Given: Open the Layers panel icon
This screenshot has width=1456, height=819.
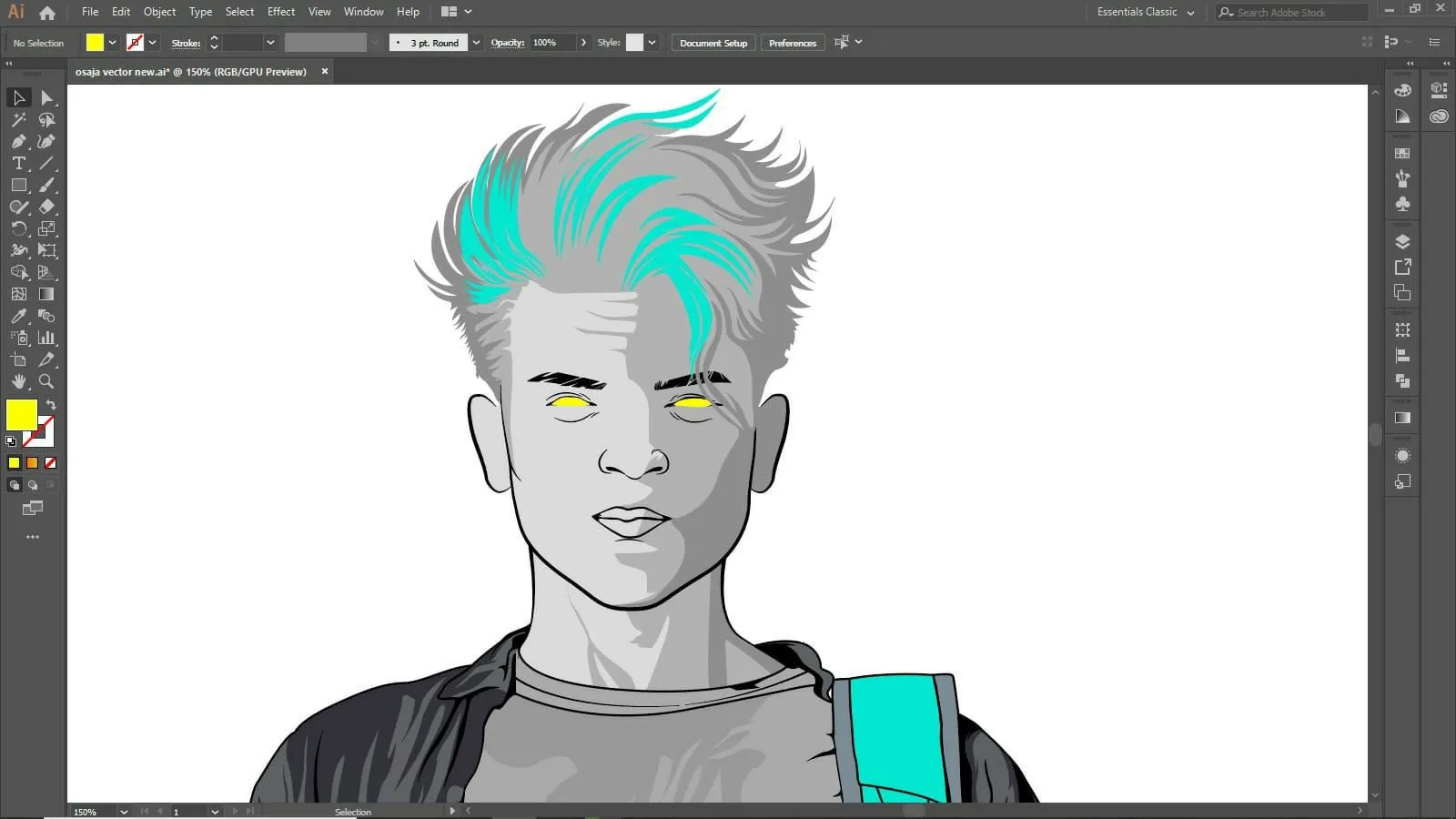Looking at the screenshot, I should (x=1402, y=241).
